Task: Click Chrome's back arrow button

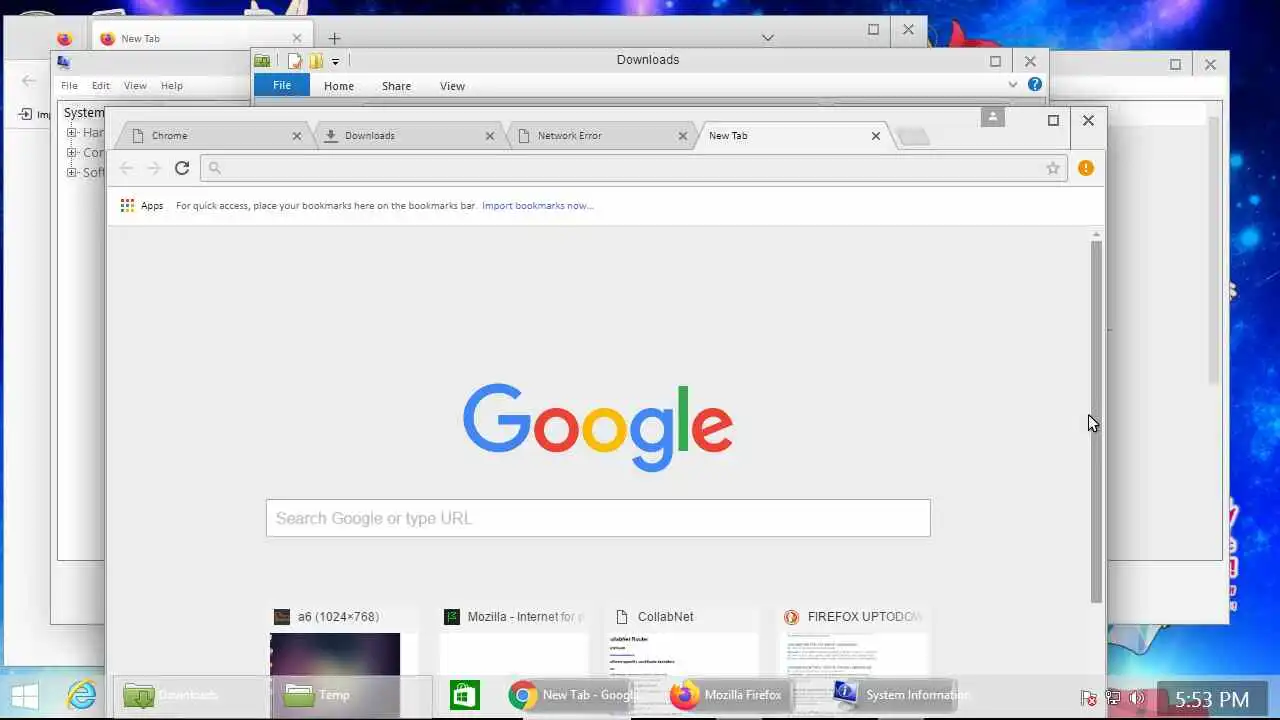Action: coord(126,168)
